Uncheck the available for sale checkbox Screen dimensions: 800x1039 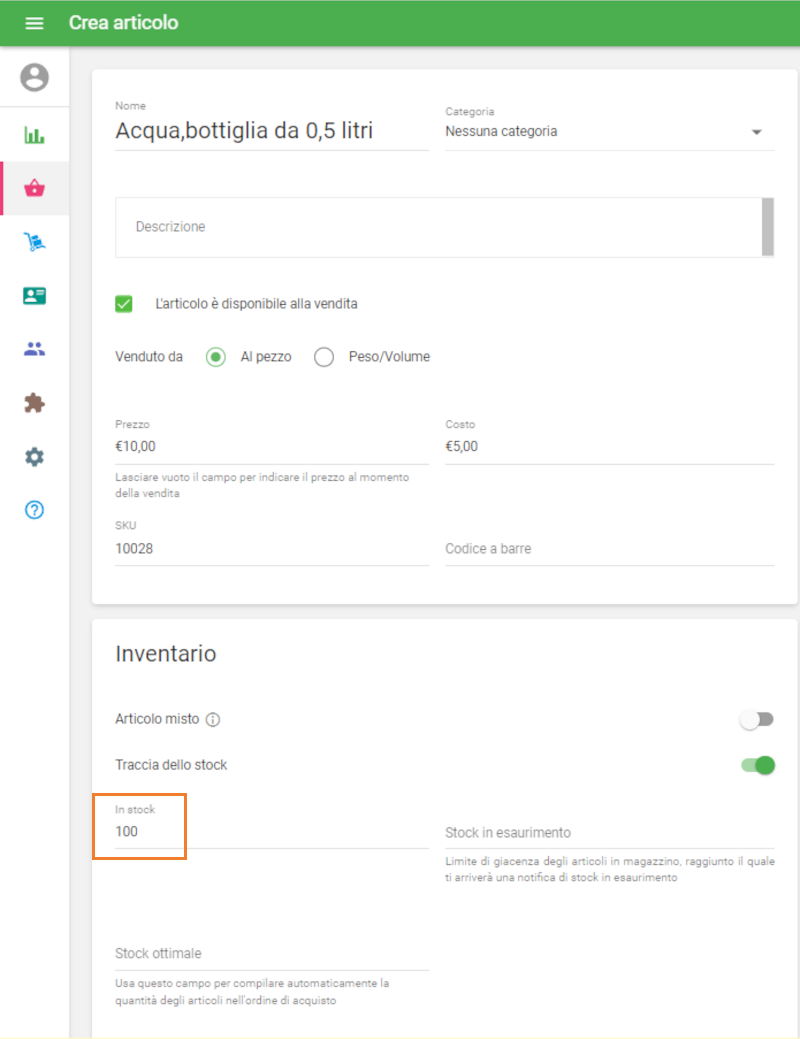coord(124,304)
